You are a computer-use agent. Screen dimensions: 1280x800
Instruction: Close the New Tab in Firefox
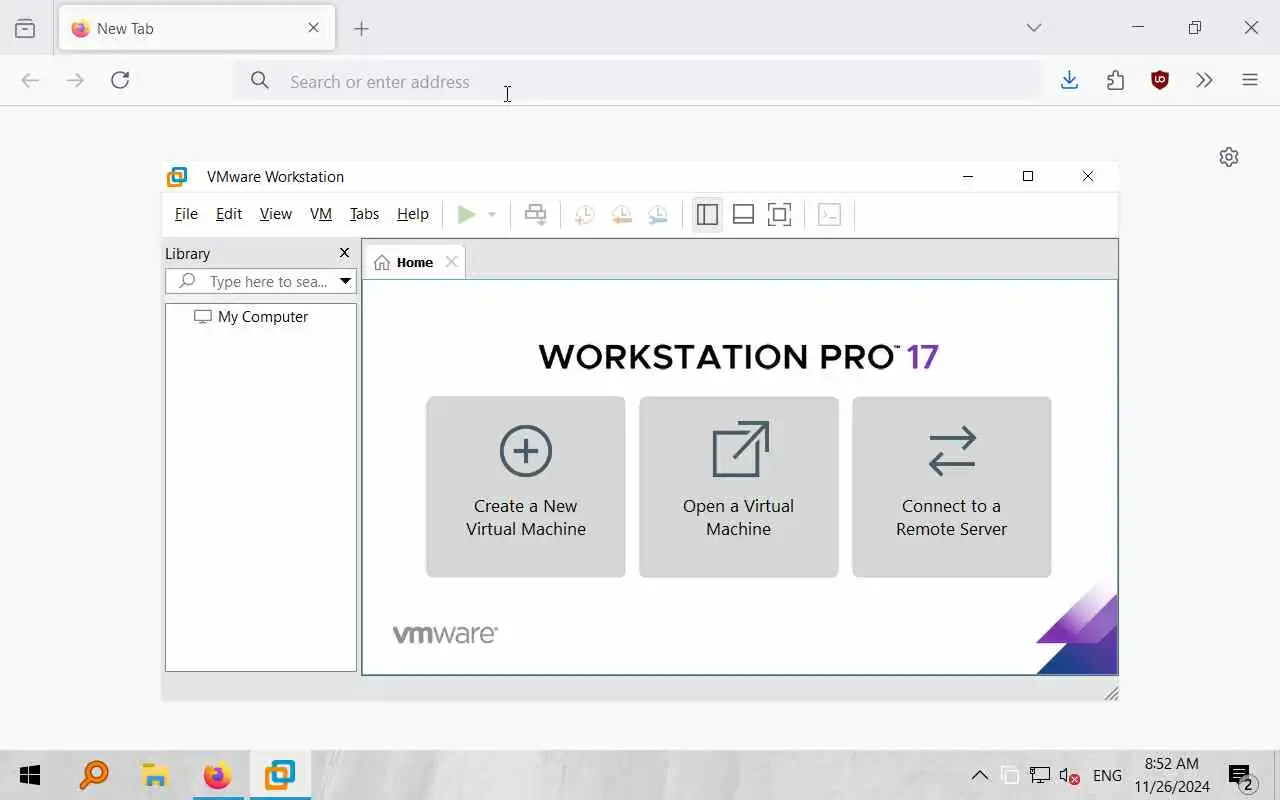pos(314,28)
